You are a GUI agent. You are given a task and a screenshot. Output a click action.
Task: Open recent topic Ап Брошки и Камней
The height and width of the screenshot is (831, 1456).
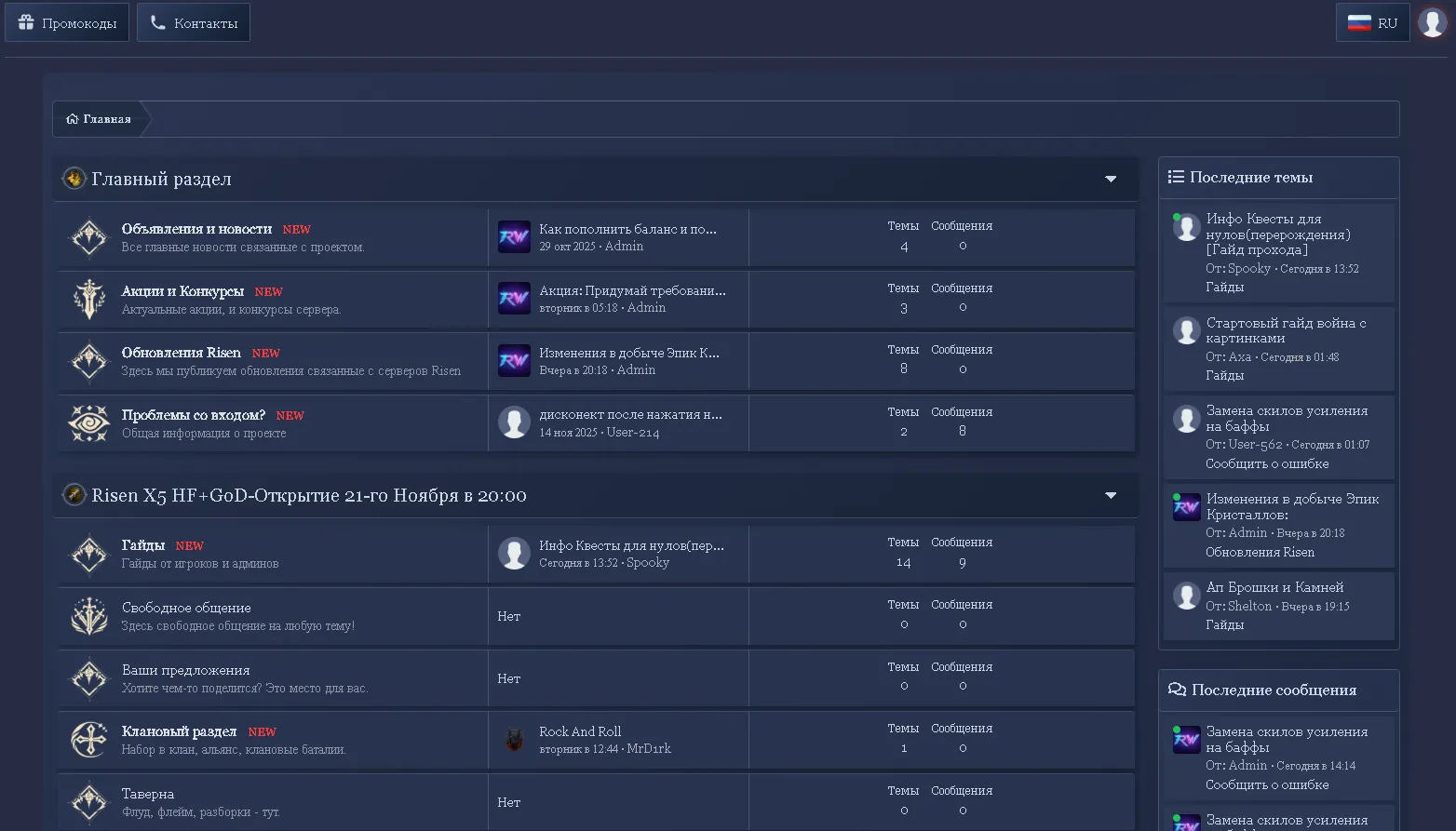(1274, 587)
